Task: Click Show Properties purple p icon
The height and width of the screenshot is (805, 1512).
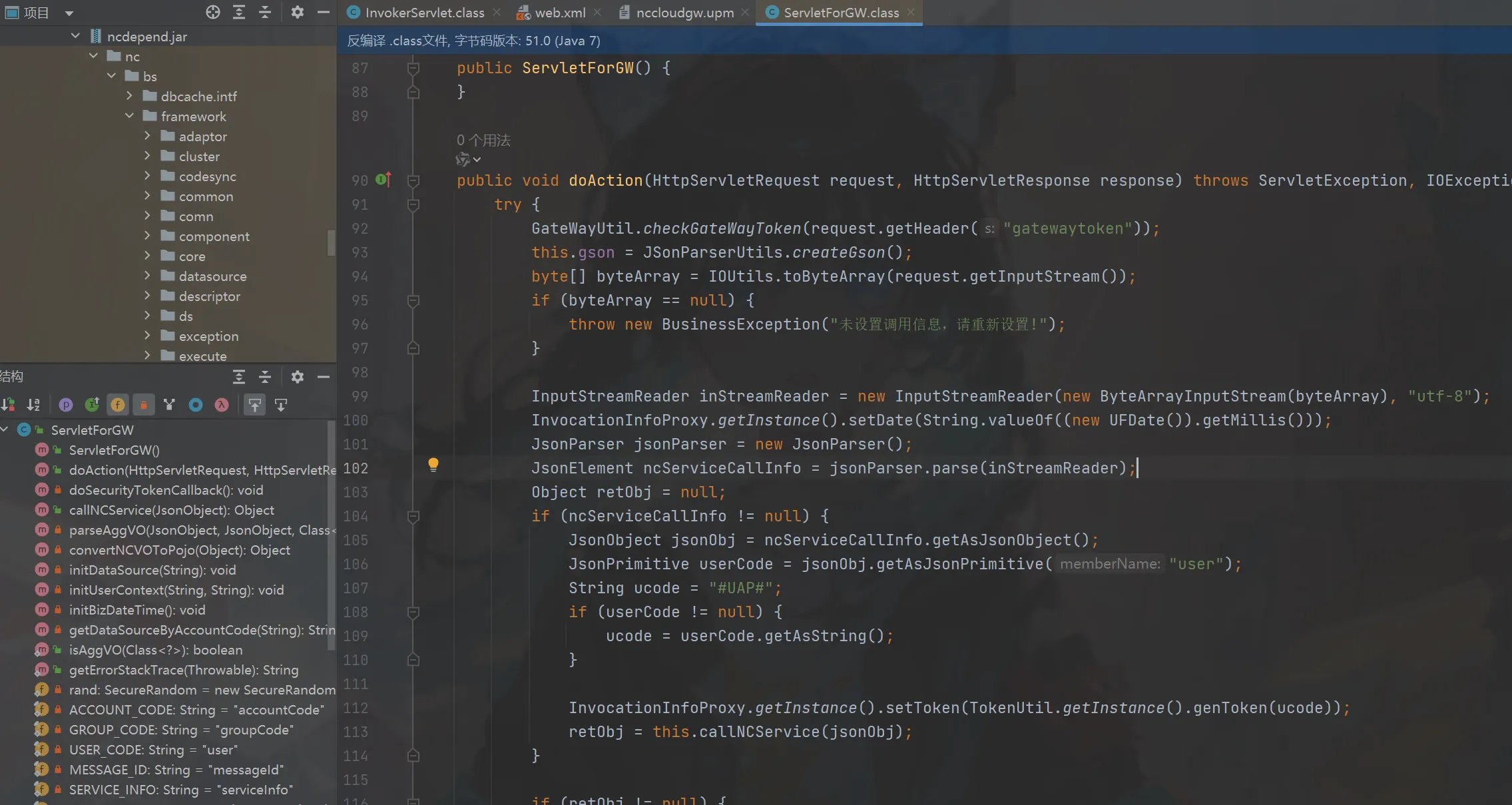Action: [65, 405]
